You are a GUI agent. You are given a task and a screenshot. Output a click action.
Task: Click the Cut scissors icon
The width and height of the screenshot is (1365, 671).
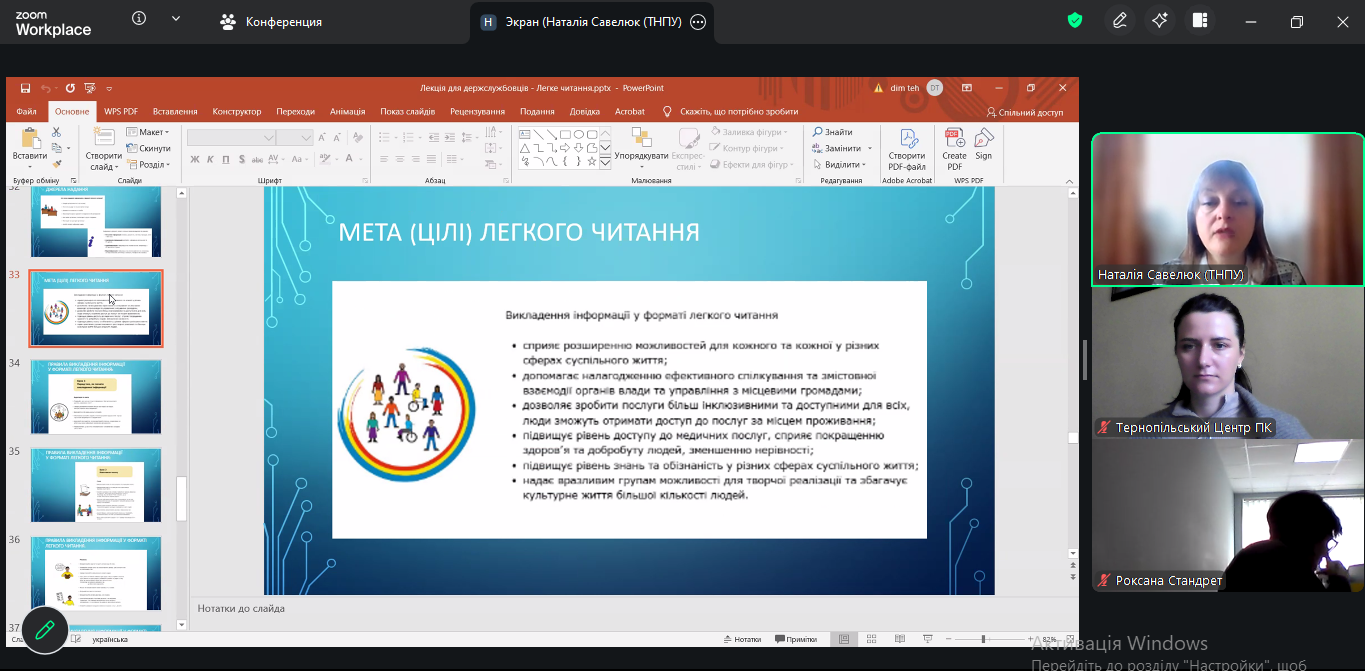(x=56, y=132)
